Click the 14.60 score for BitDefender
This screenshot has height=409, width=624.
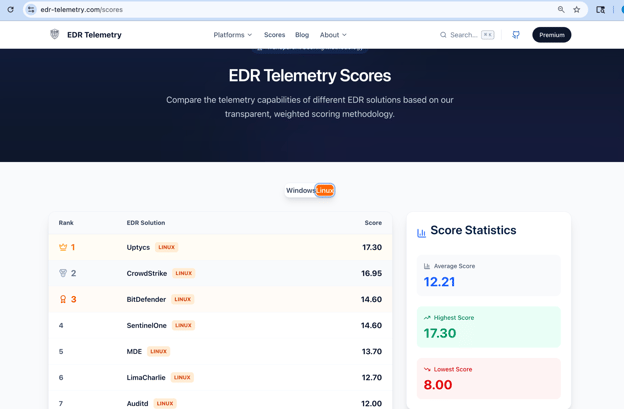[x=371, y=299]
